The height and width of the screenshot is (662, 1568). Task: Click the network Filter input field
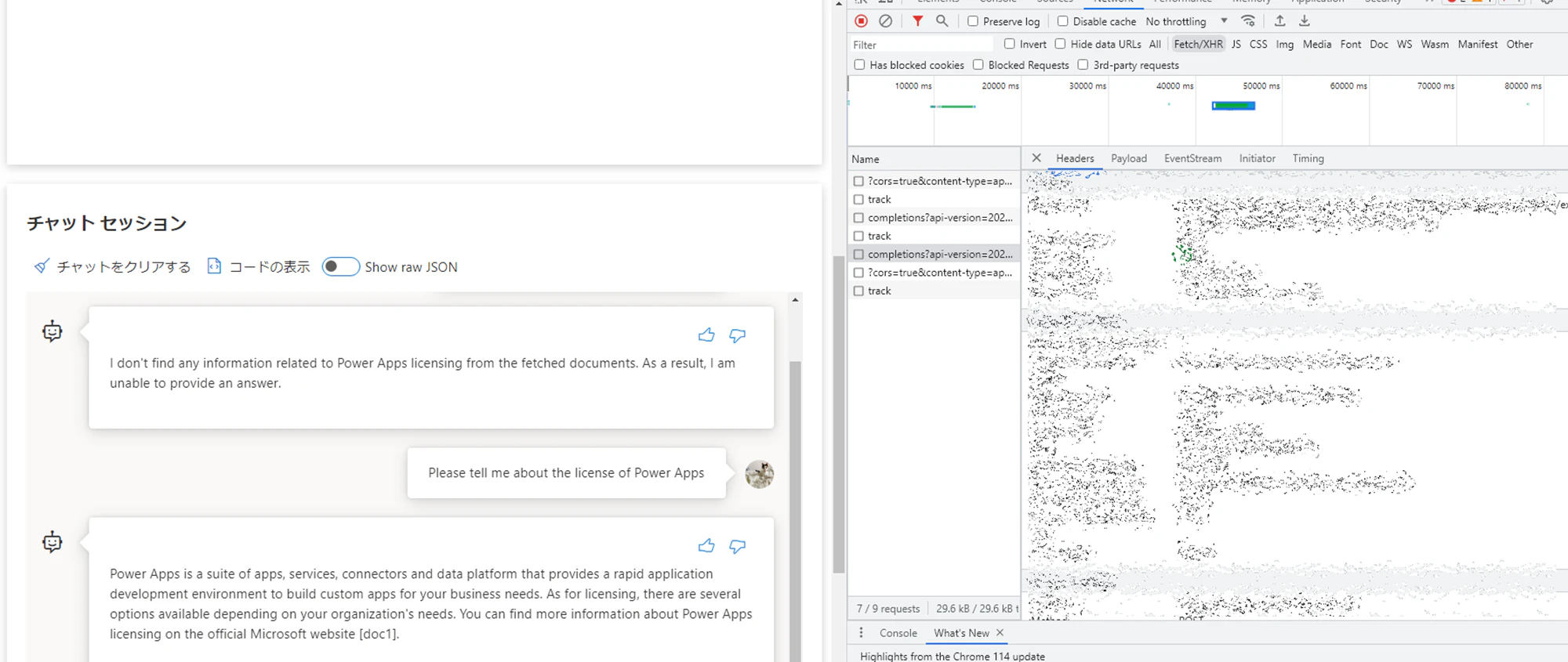click(x=922, y=45)
